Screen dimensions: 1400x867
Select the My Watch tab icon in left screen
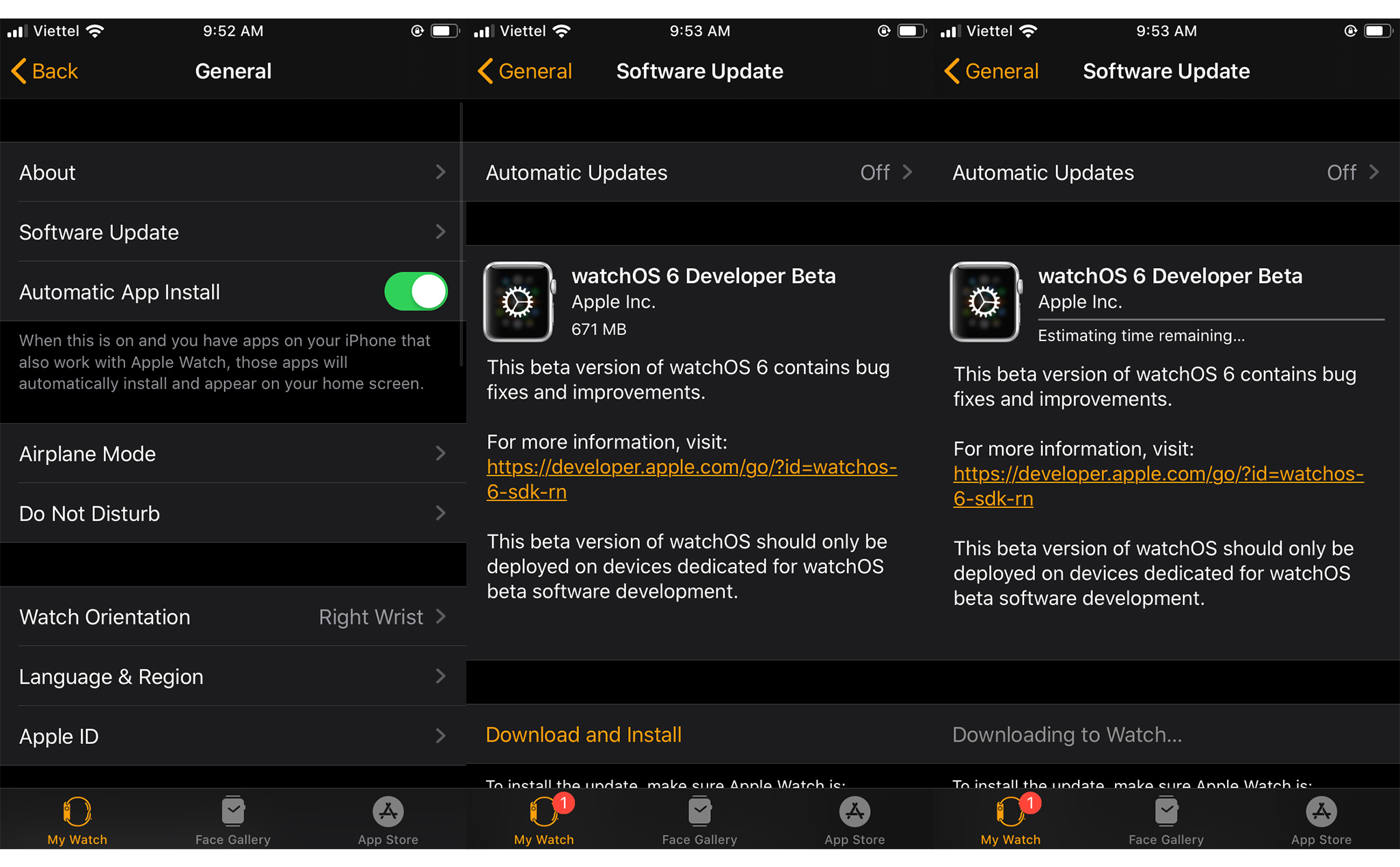coord(77,812)
